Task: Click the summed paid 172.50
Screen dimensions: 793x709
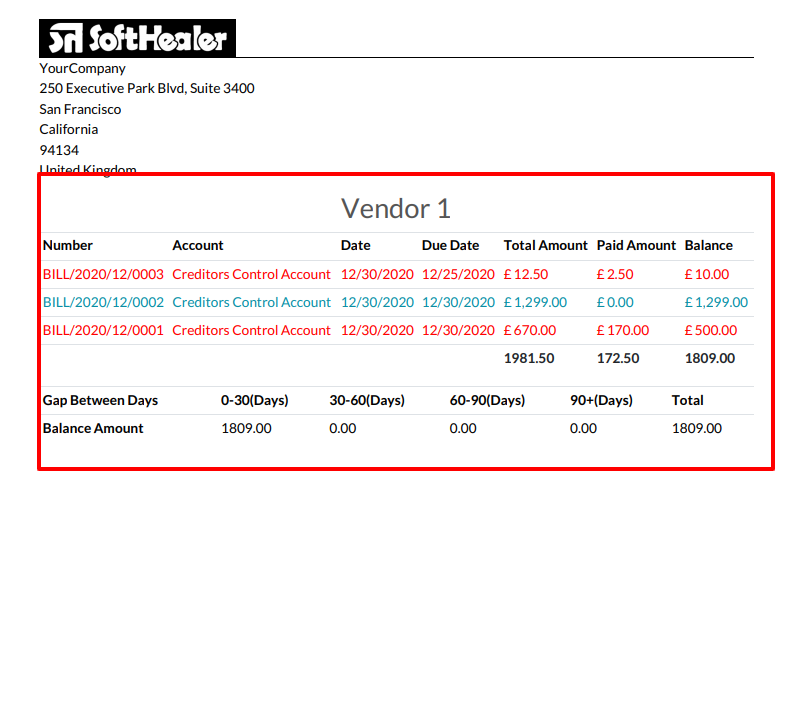Action: click(x=618, y=358)
